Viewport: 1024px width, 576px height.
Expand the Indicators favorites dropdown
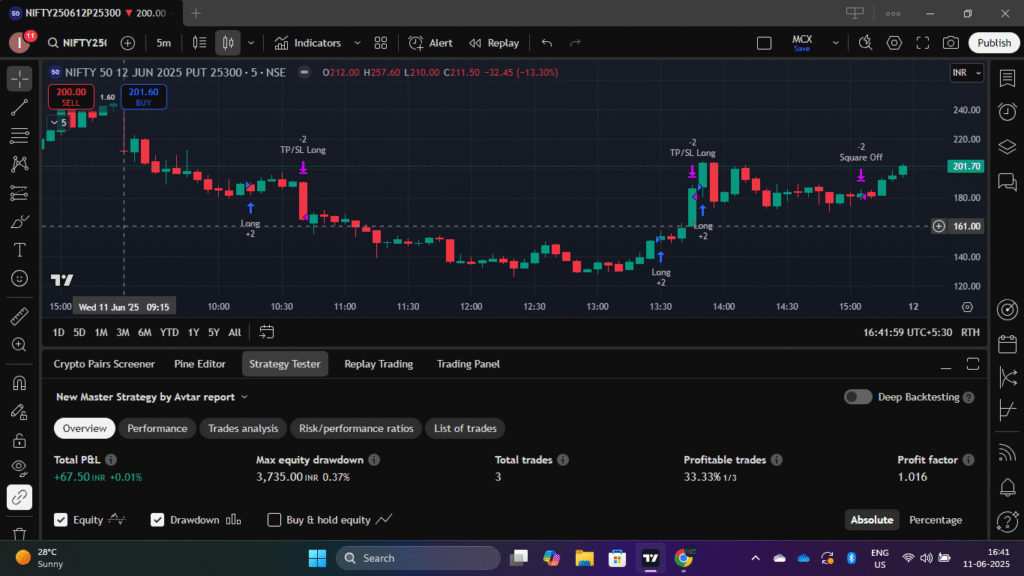pyautogui.click(x=357, y=43)
